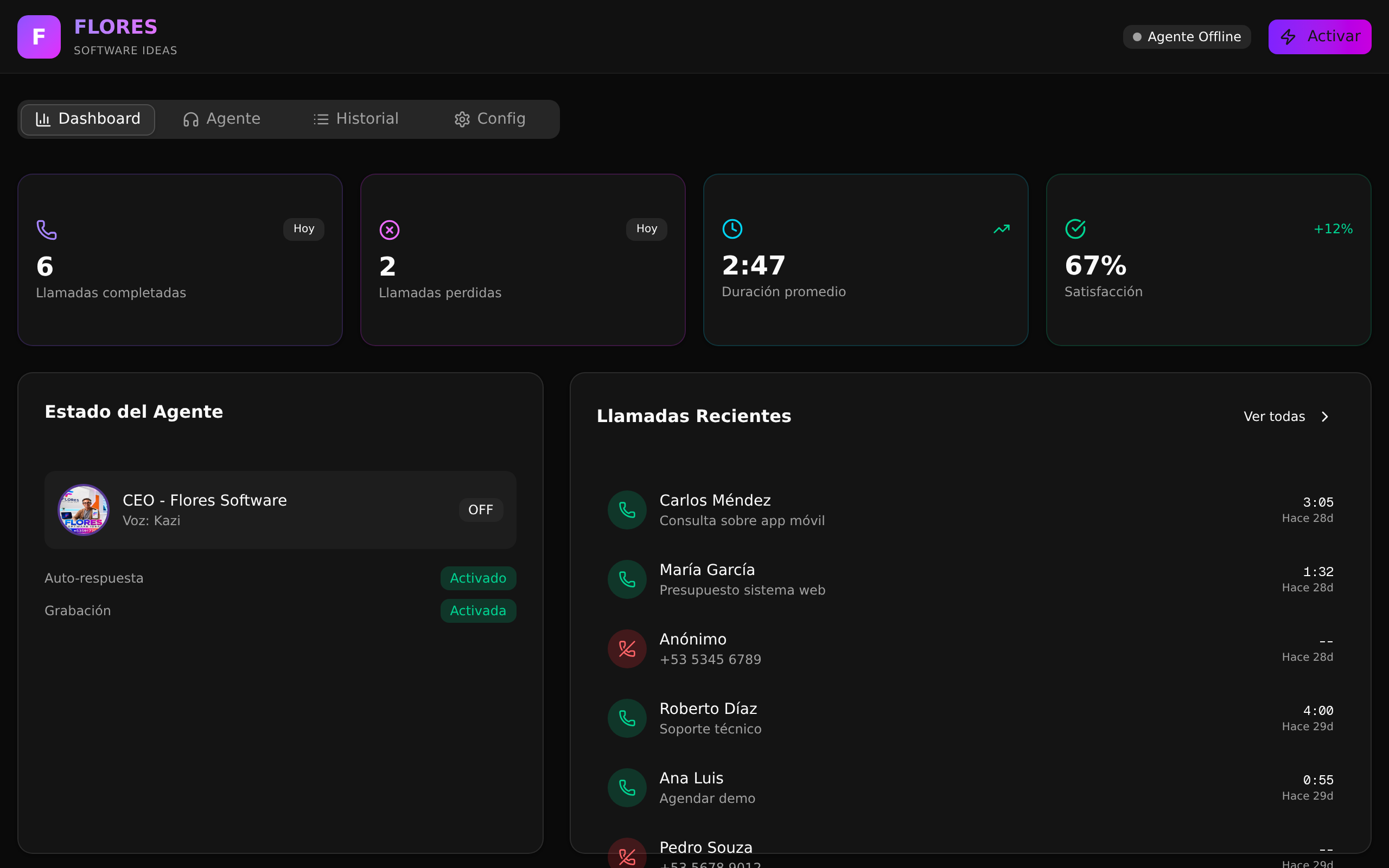Click the clock icon on Duración promedio card
The height and width of the screenshot is (868, 1389).
click(732, 228)
